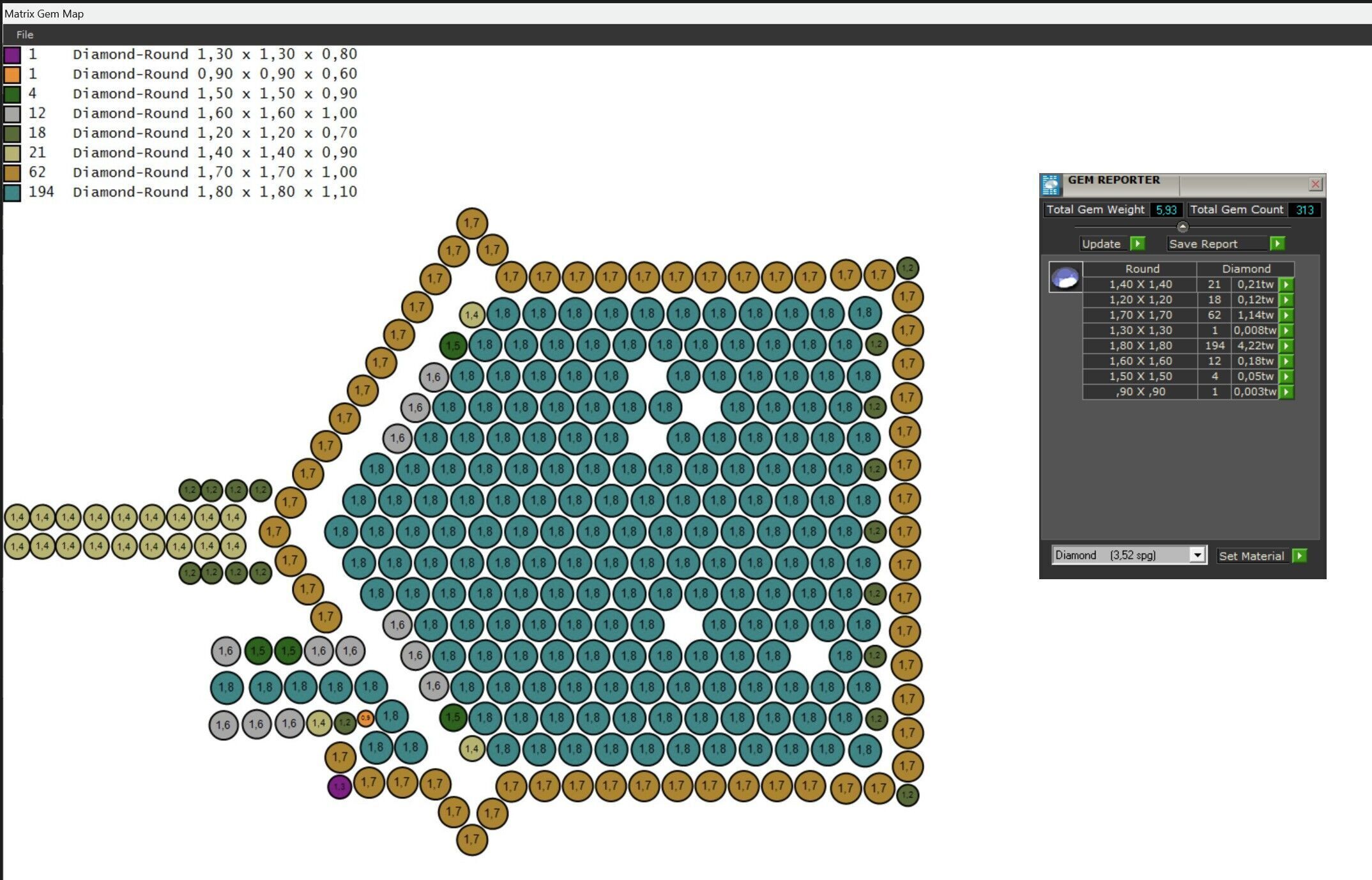Open the Diamond material dropdown
Image resolution: width=1372 pixels, height=880 pixels.
pyautogui.click(x=1198, y=556)
